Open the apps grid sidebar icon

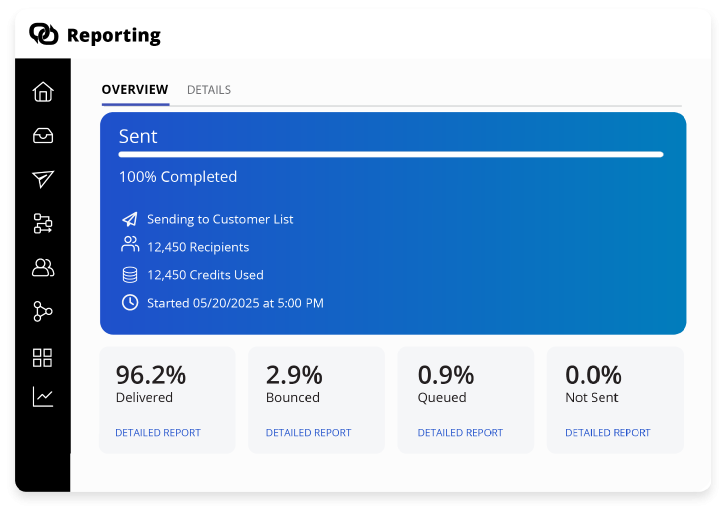43,357
